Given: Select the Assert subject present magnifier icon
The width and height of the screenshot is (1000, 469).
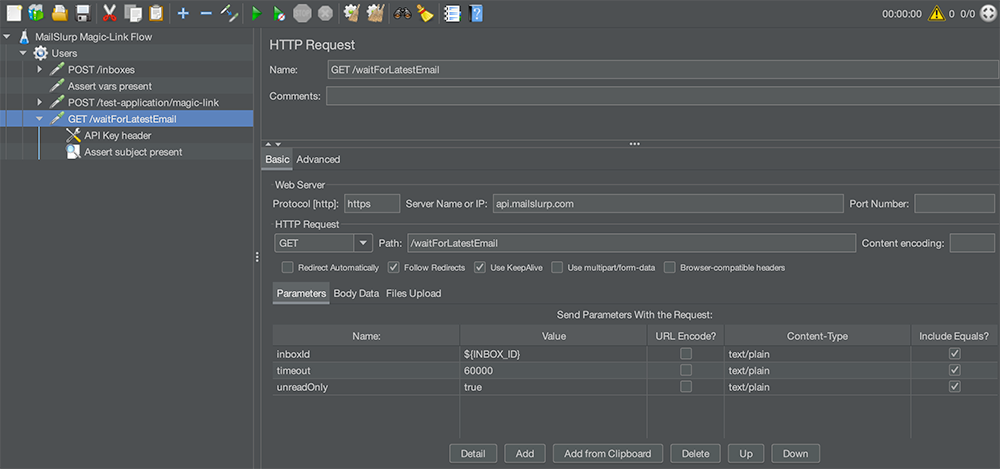Looking at the screenshot, I should point(73,152).
